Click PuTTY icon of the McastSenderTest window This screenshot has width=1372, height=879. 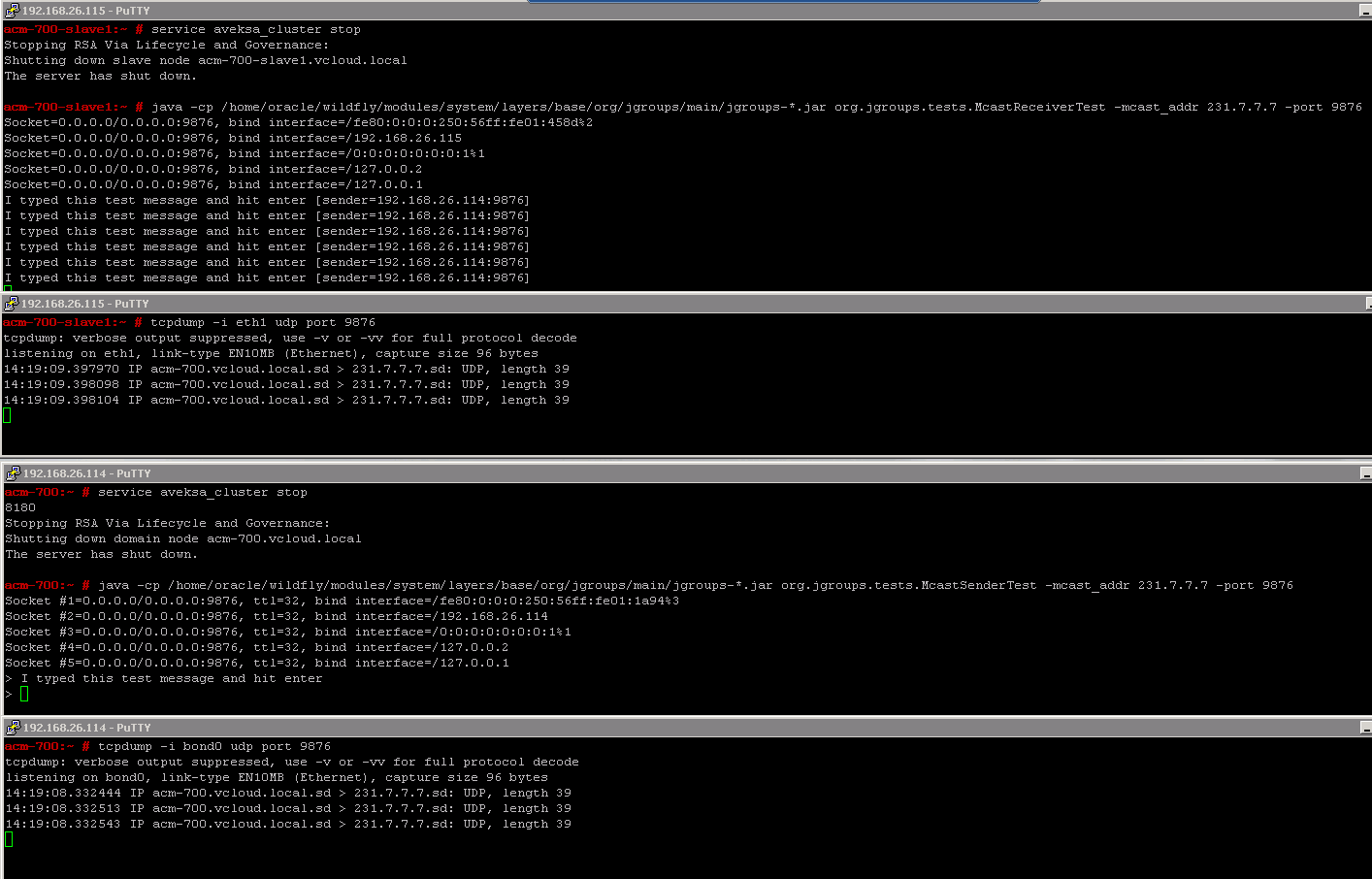click(12, 473)
